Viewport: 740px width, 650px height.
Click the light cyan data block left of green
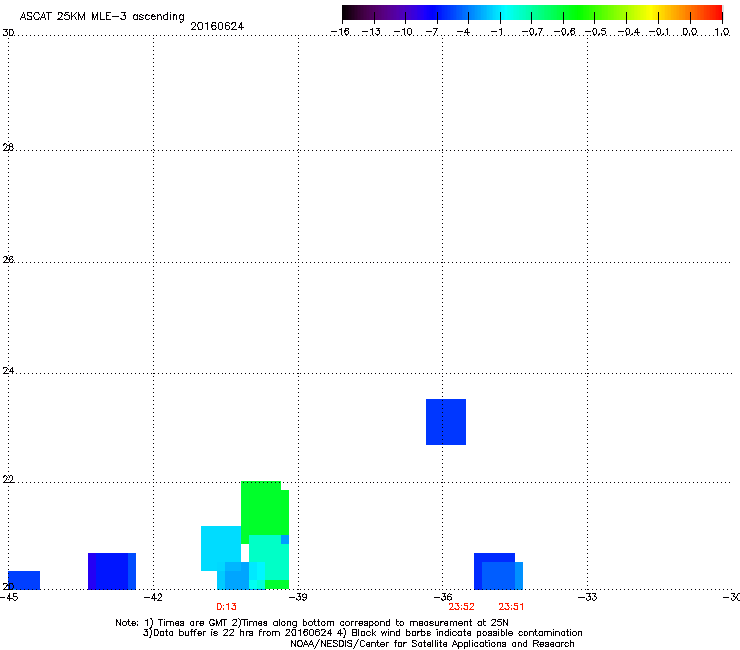[x=221, y=548]
